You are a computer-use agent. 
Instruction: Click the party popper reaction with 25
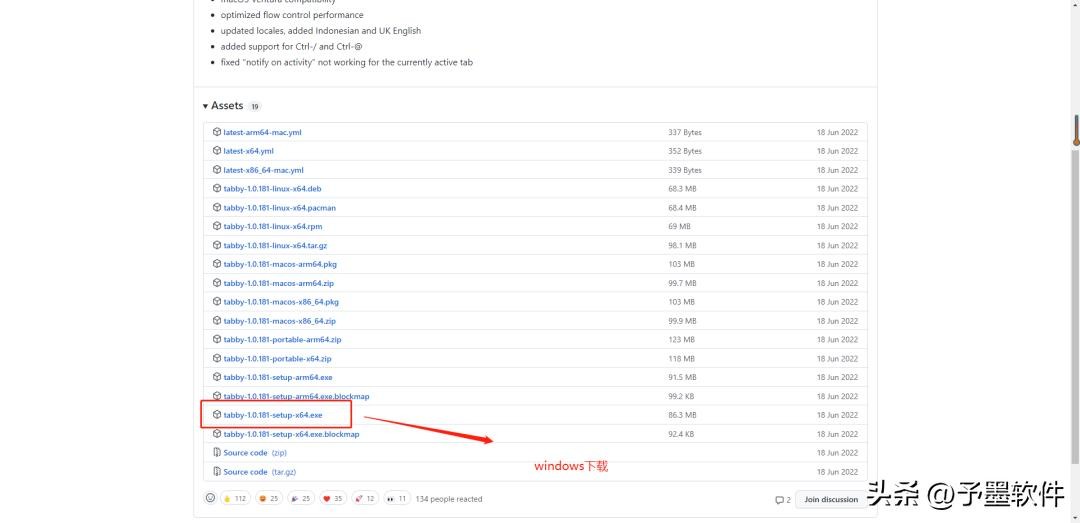(x=300, y=498)
